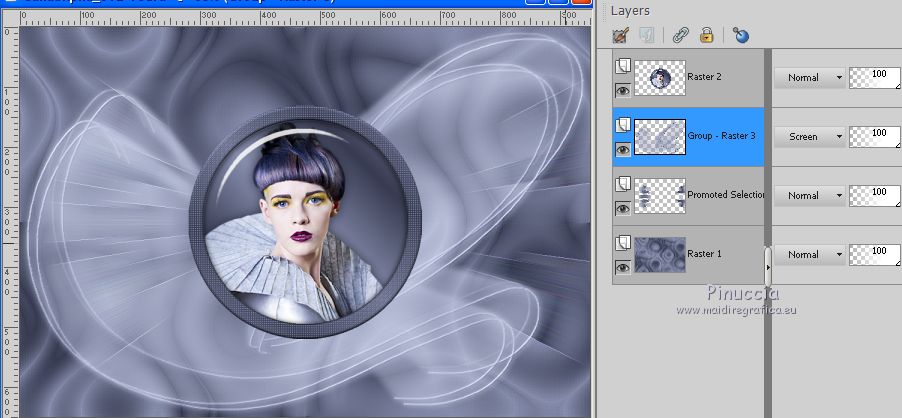The width and height of the screenshot is (902, 418).
Task: Click the Raster 1 layer thumbnail
Action: (659, 254)
